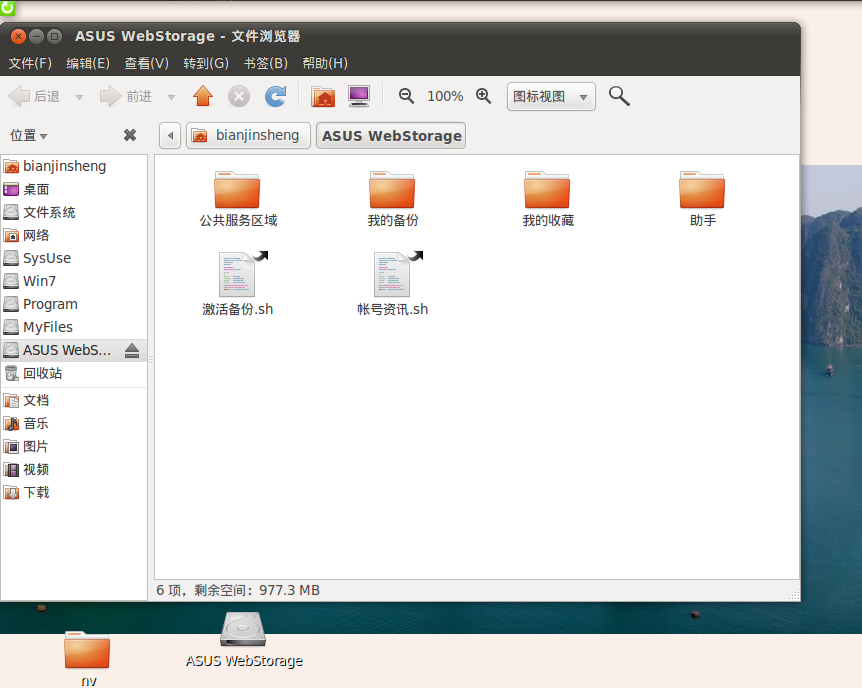
Task: Open the 查看(V) menu
Action: (146, 63)
